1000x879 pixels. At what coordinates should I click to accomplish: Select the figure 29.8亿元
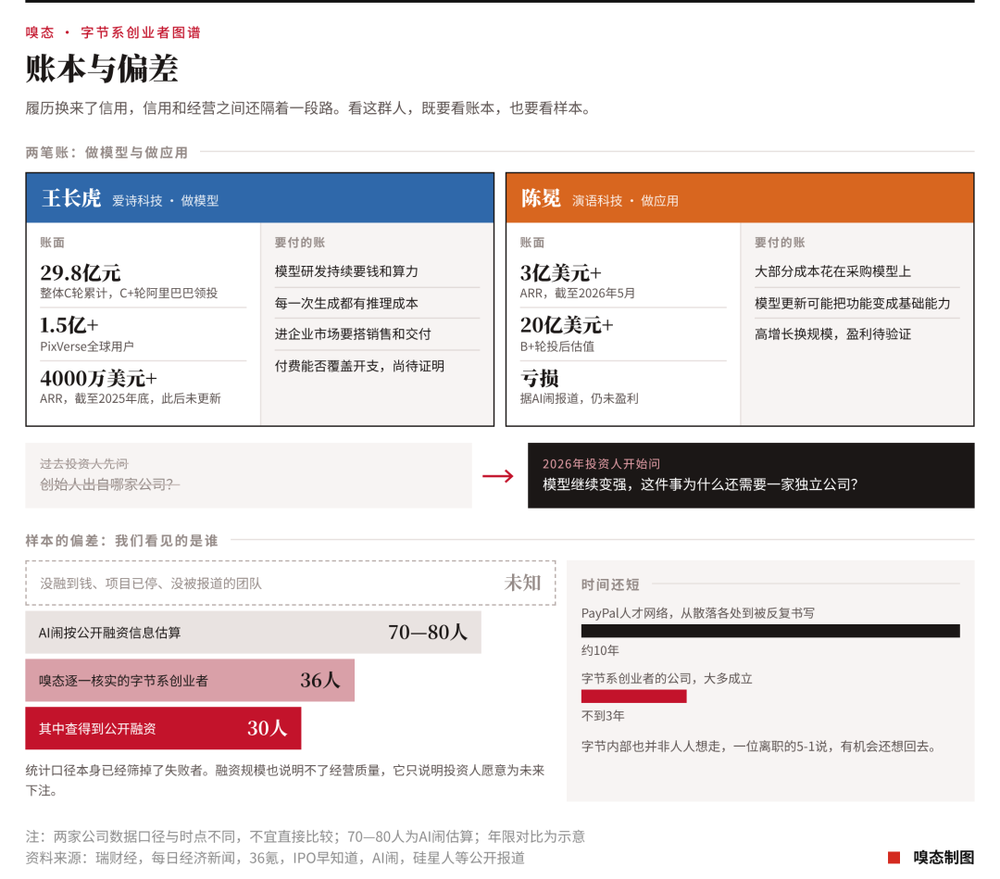(x=80, y=273)
